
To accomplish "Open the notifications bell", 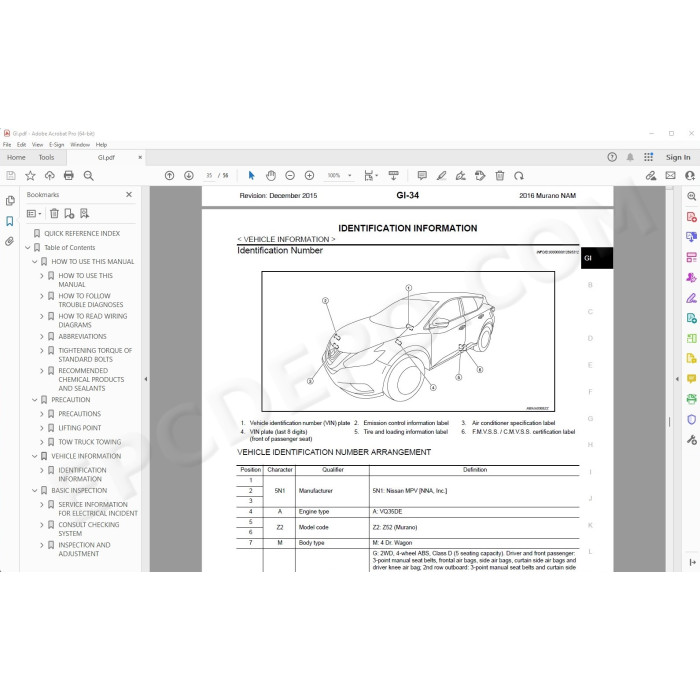I will click(630, 157).
